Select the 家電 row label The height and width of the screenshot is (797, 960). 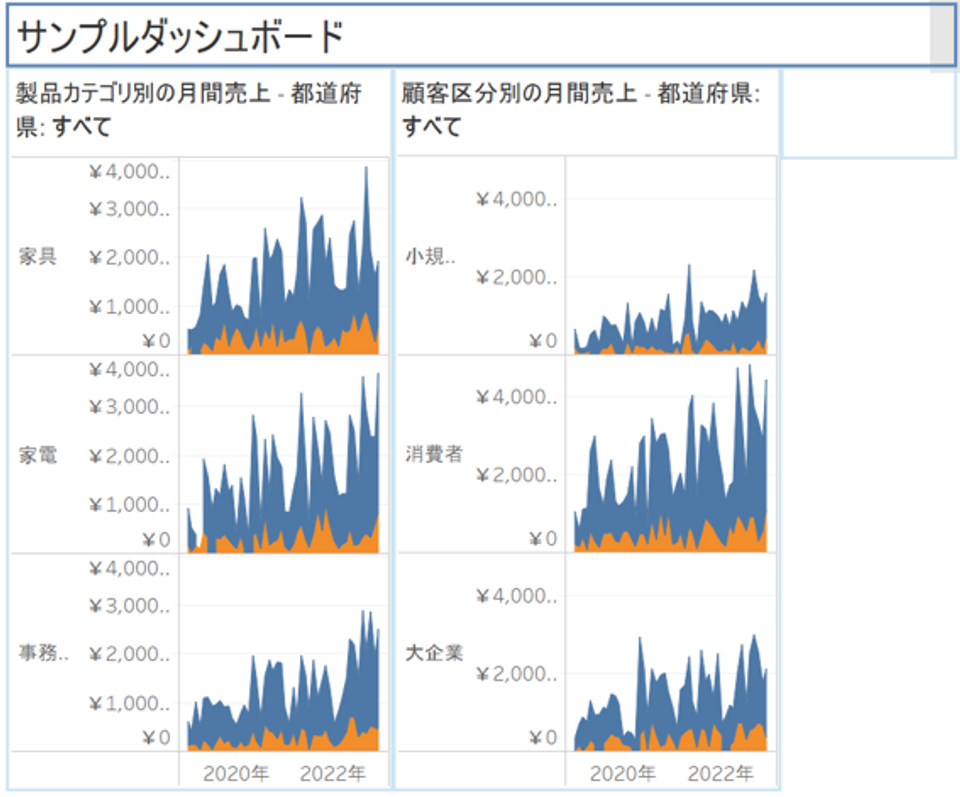(37, 455)
